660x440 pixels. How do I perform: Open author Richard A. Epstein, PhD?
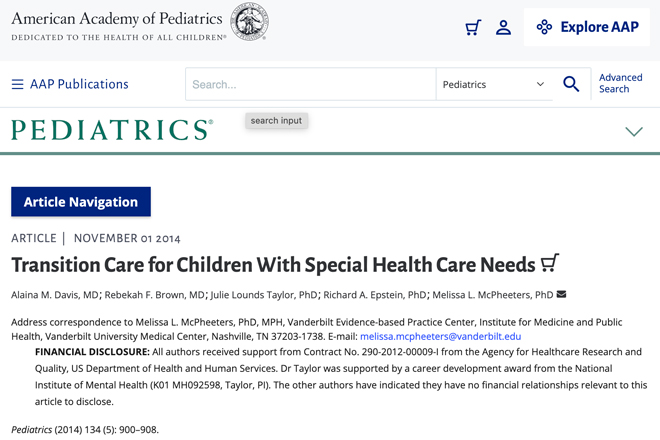[x=375, y=295]
